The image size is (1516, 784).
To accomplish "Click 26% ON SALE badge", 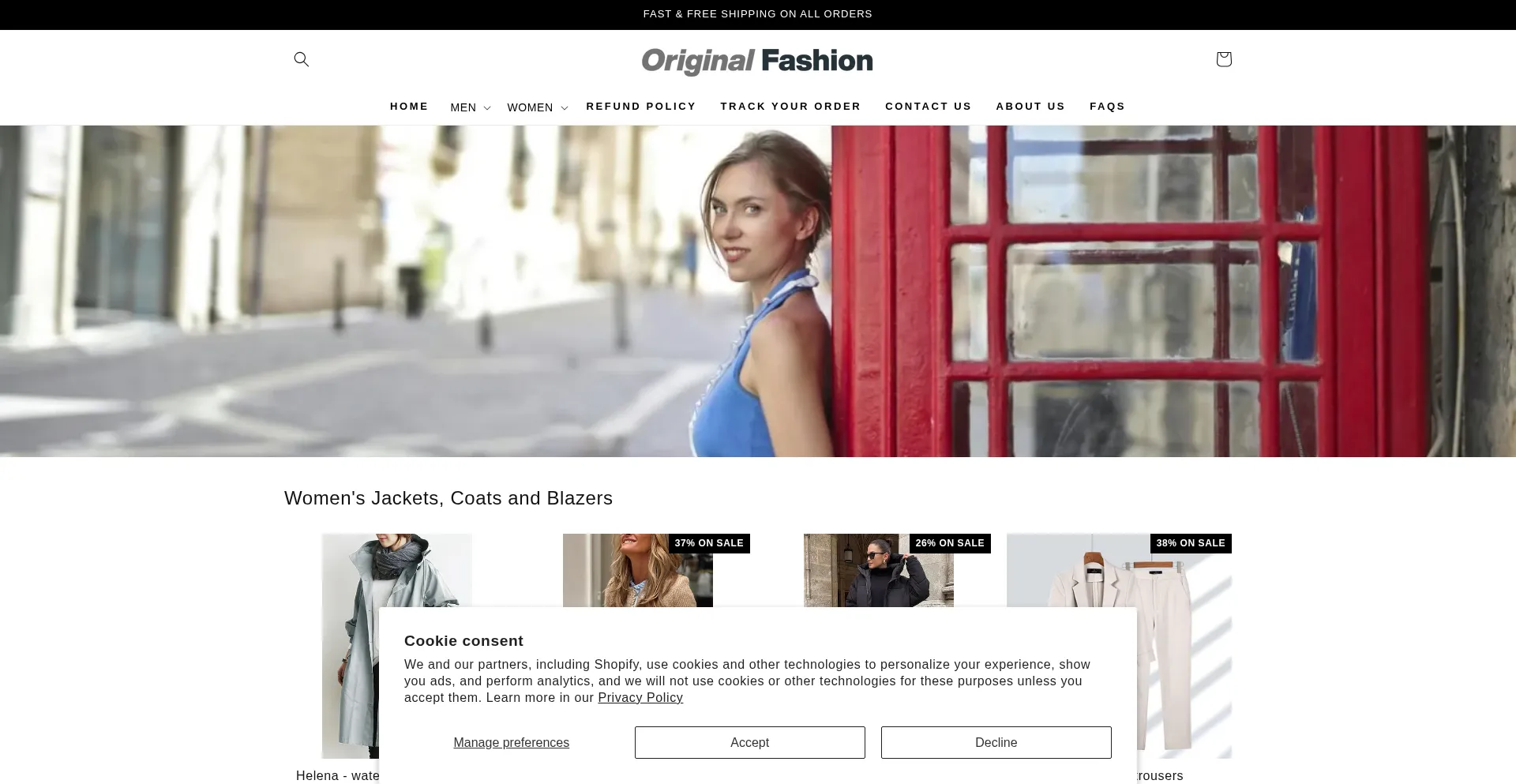I will (x=950, y=543).
